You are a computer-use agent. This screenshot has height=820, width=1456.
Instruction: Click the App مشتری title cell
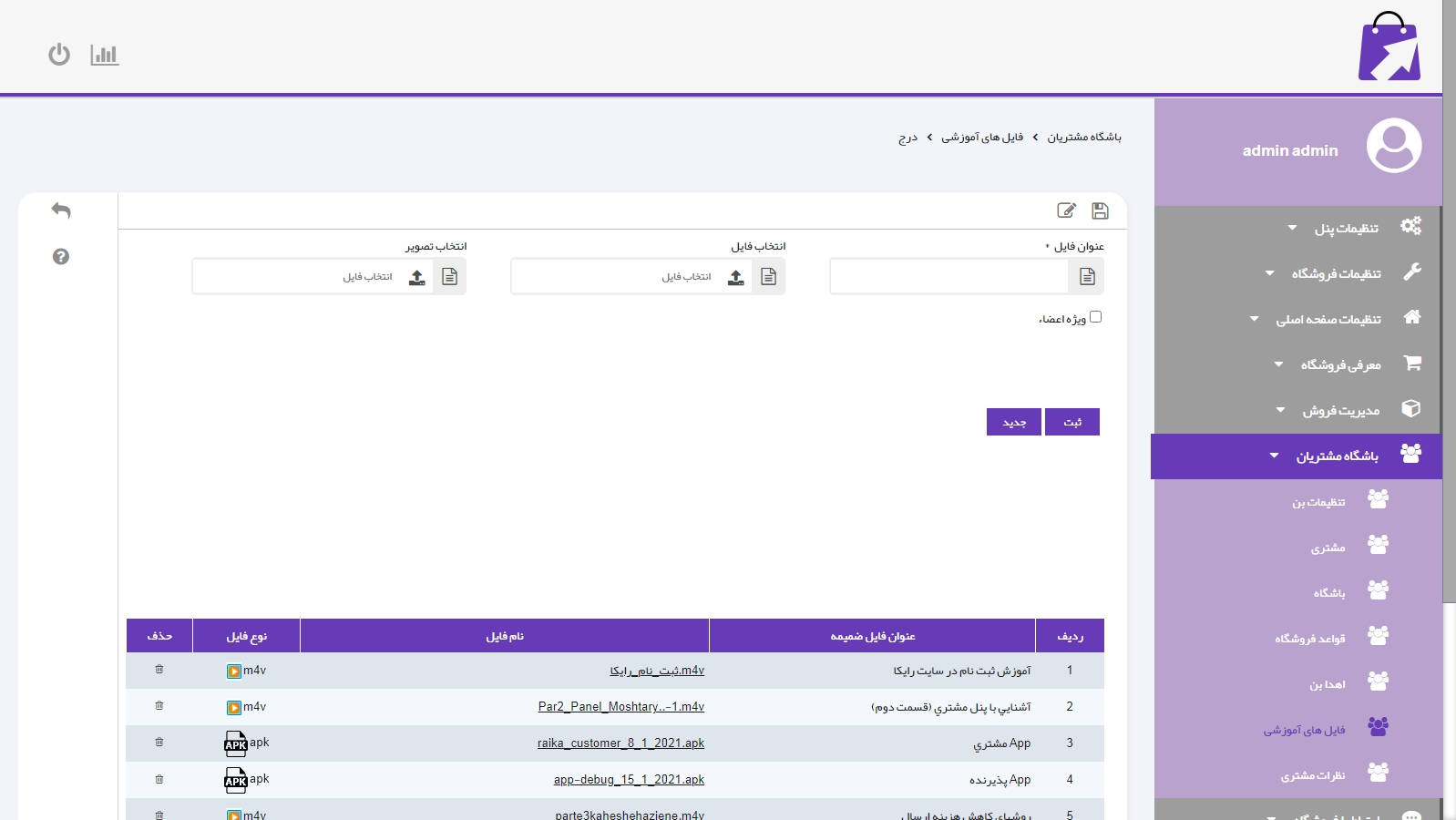[x=1002, y=743]
